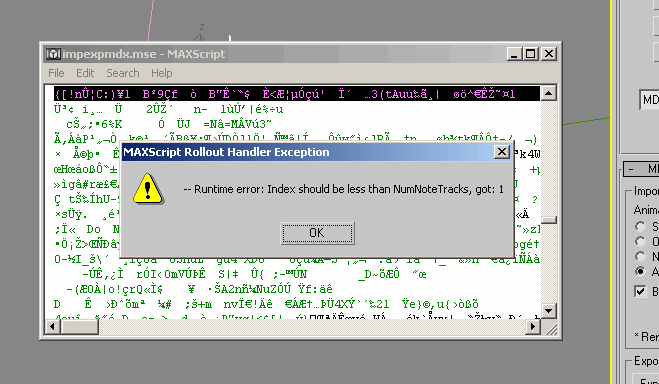Click the highlighted first line of script text
Image resolution: width=659 pixels, height=384 pixels.
(297, 94)
